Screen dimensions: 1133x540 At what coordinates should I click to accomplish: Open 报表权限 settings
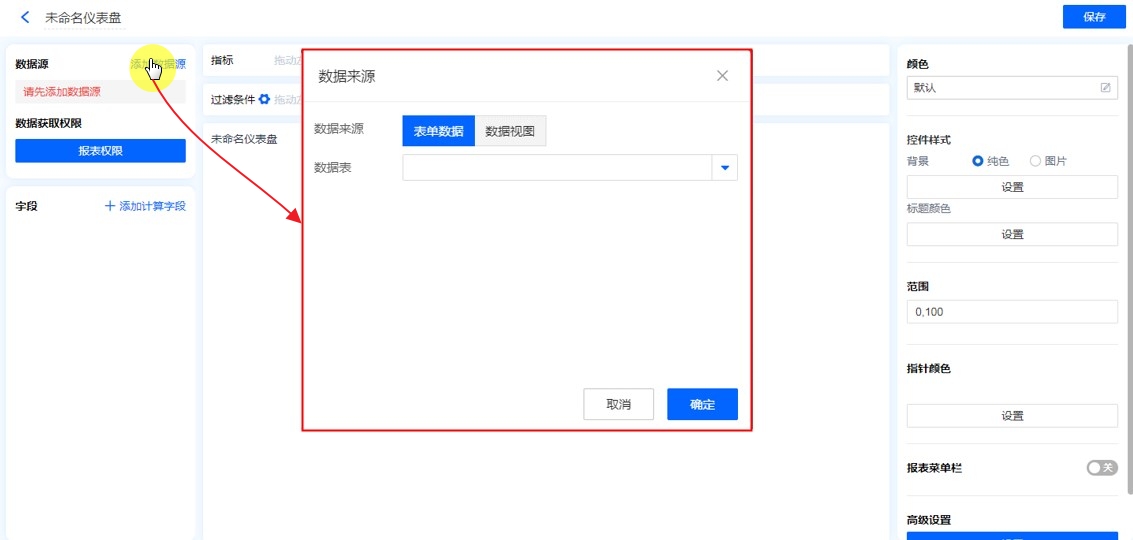tap(100, 151)
